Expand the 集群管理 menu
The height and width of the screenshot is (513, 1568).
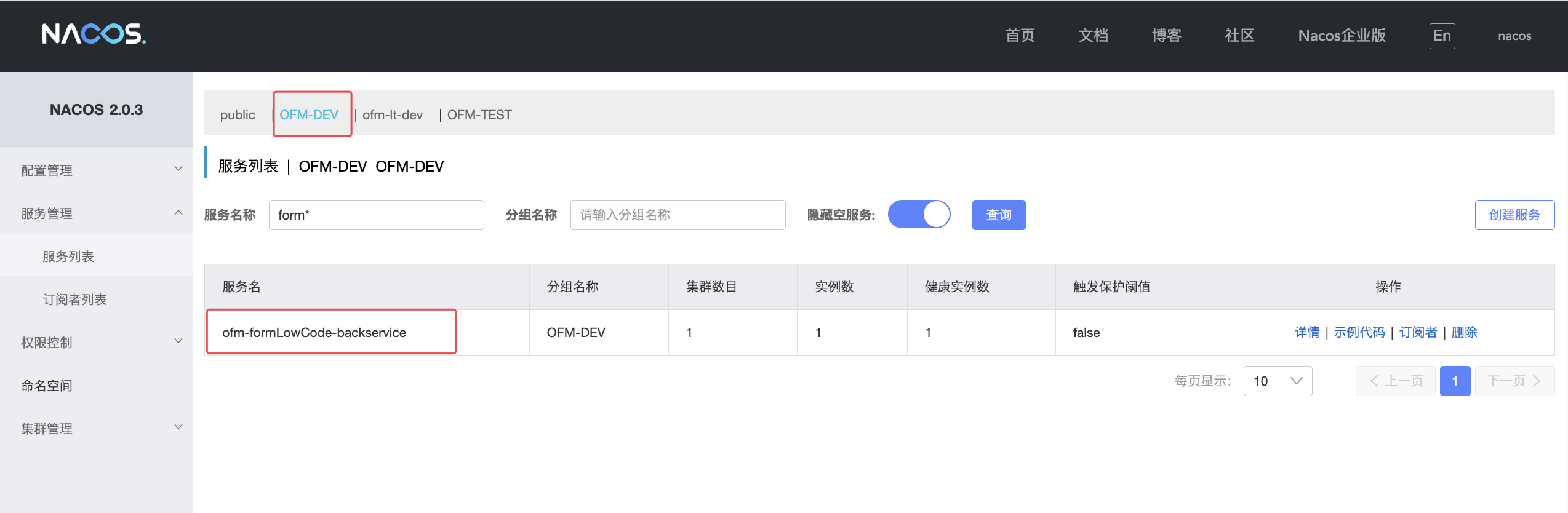(97, 429)
